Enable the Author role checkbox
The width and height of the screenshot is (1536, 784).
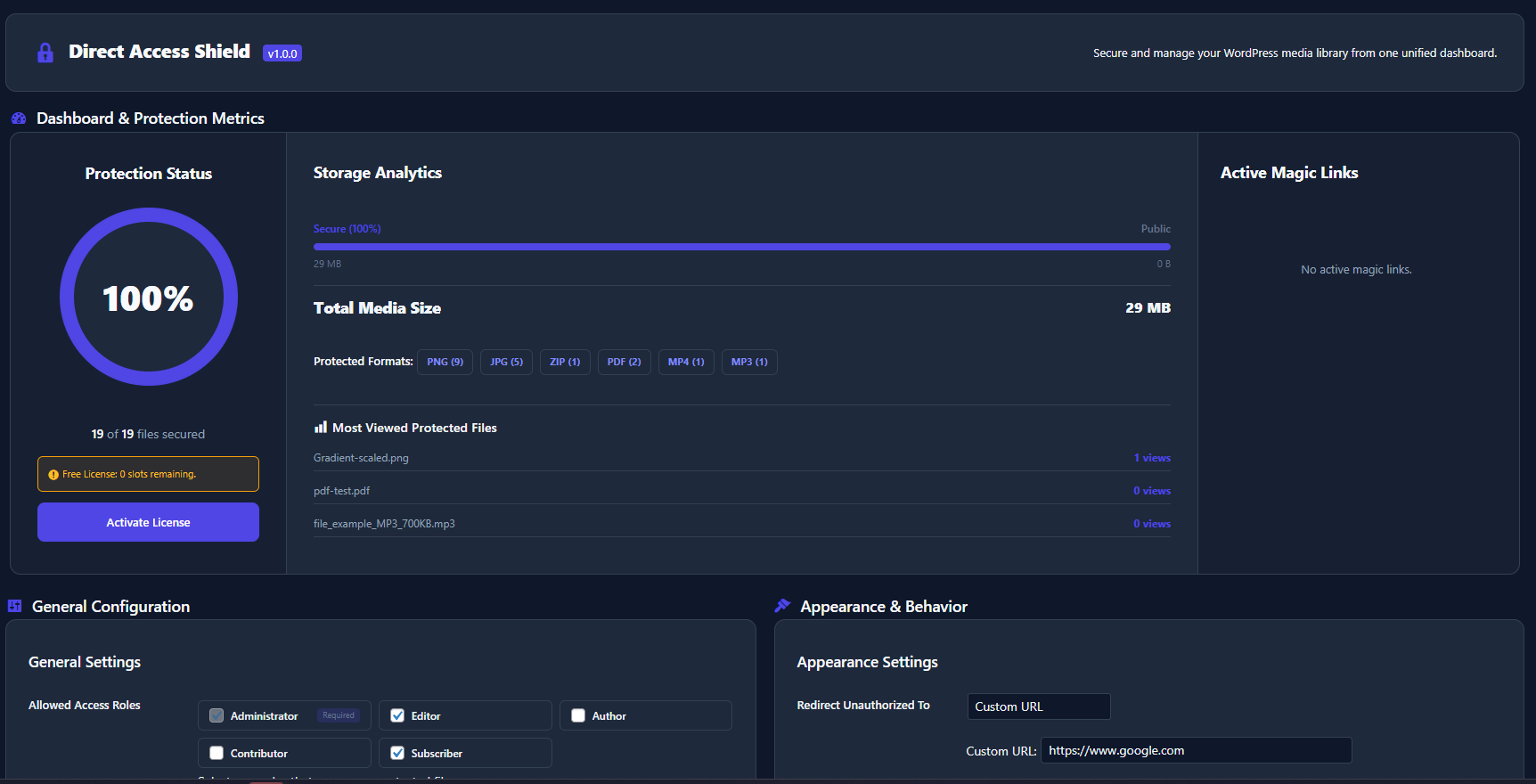pyautogui.click(x=578, y=715)
